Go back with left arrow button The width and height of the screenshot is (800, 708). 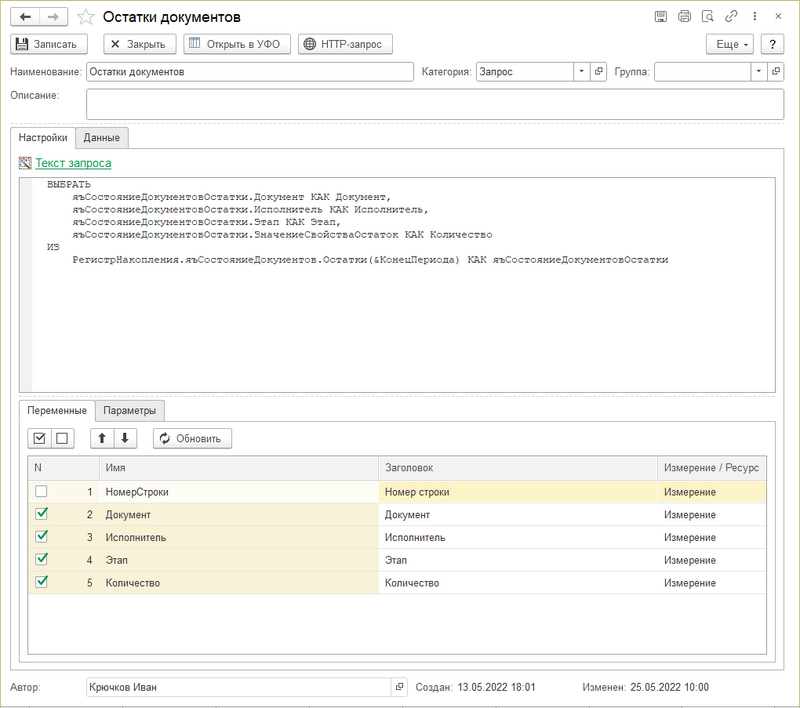(x=26, y=17)
